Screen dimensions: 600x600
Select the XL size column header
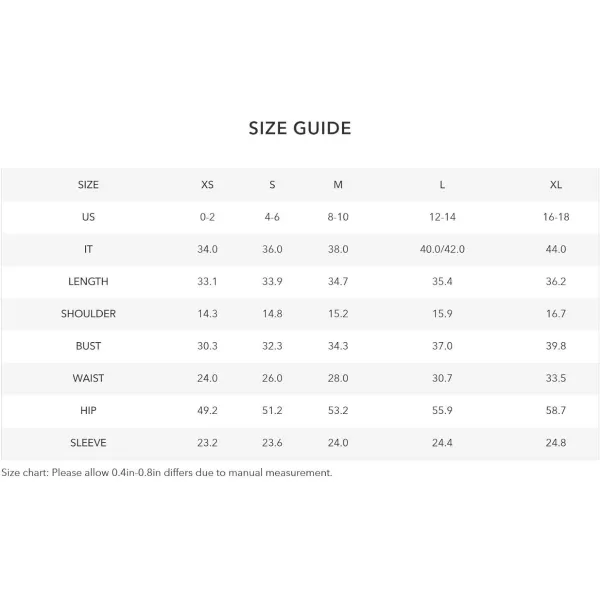tap(556, 185)
